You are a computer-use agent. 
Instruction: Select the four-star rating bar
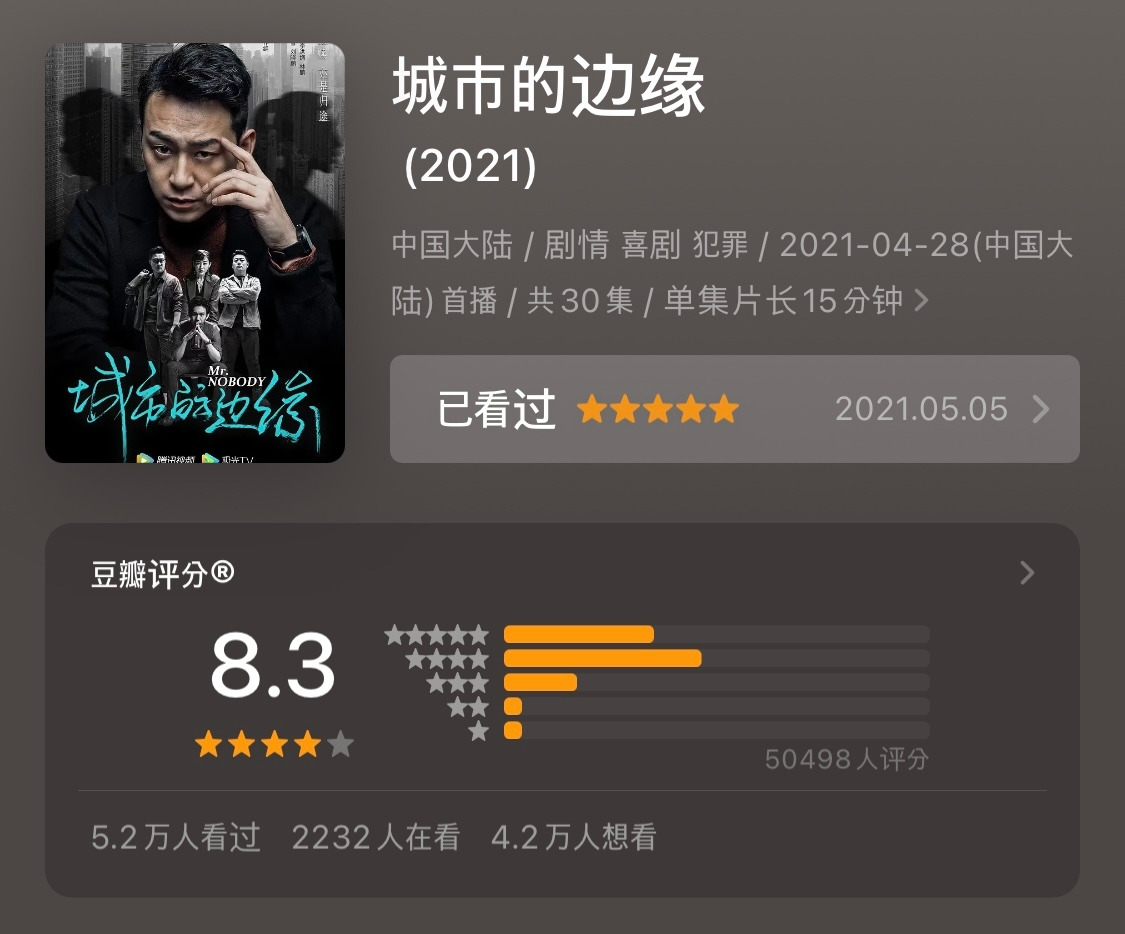(x=717, y=659)
